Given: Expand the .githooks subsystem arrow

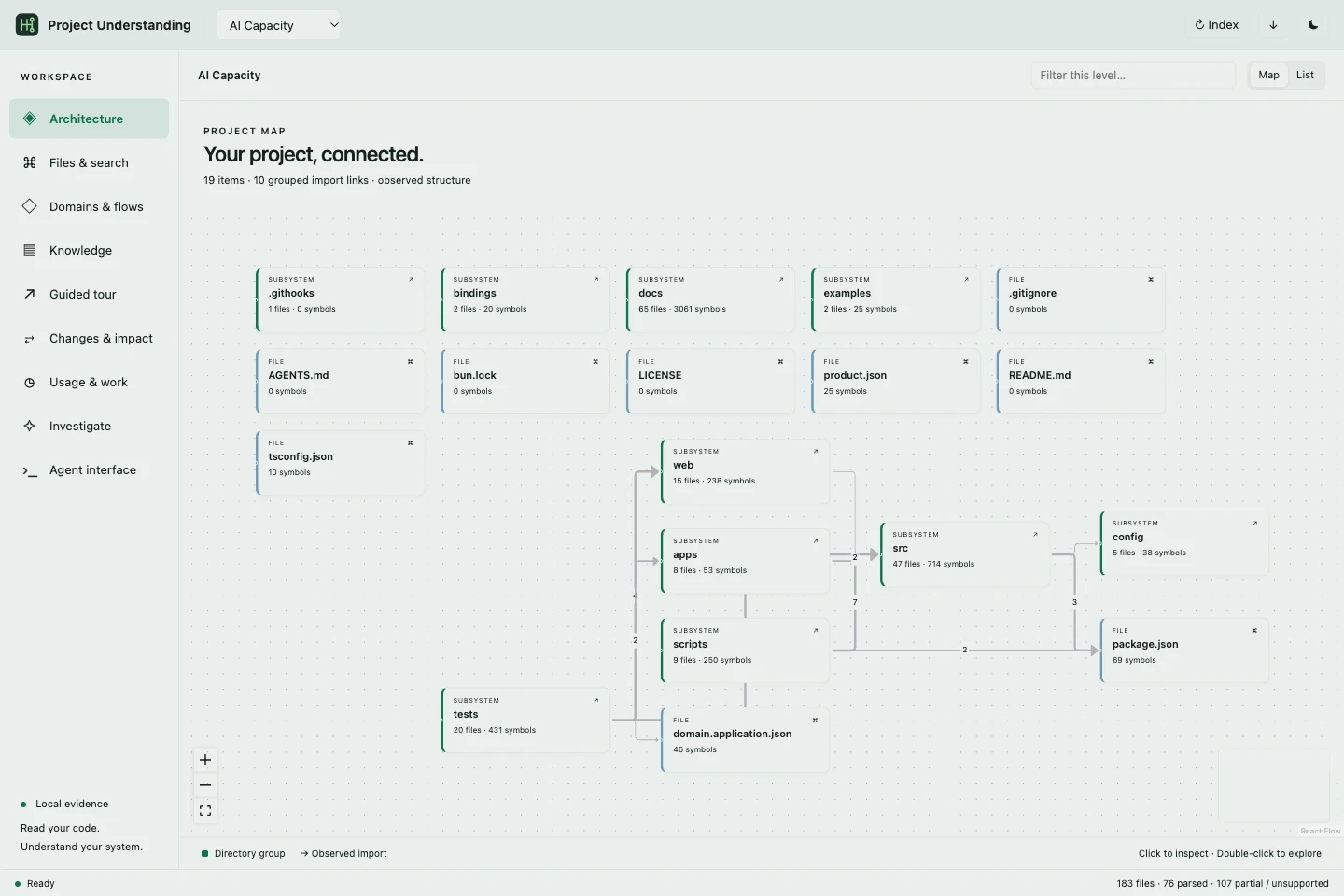Looking at the screenshot, I should click(411, 279).
